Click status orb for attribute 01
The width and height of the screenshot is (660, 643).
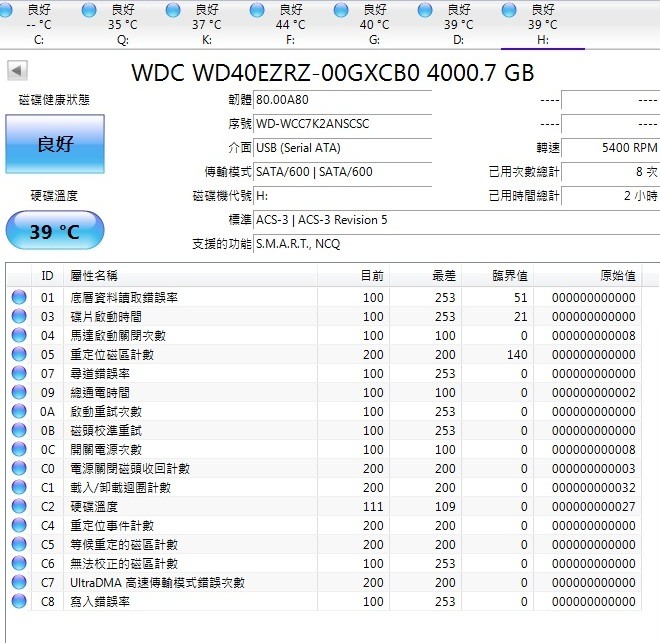pos(19,297)
